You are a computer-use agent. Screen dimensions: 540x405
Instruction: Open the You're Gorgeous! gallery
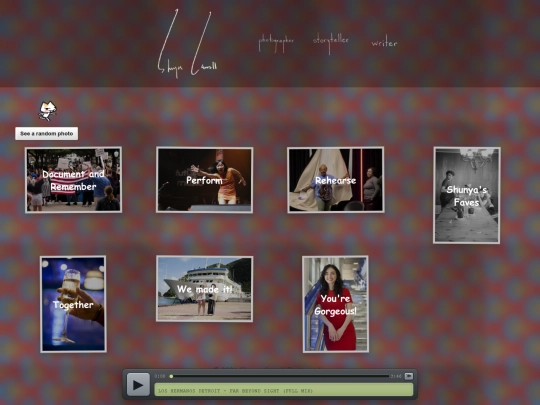pyautogui.click(x=335, y=304)
